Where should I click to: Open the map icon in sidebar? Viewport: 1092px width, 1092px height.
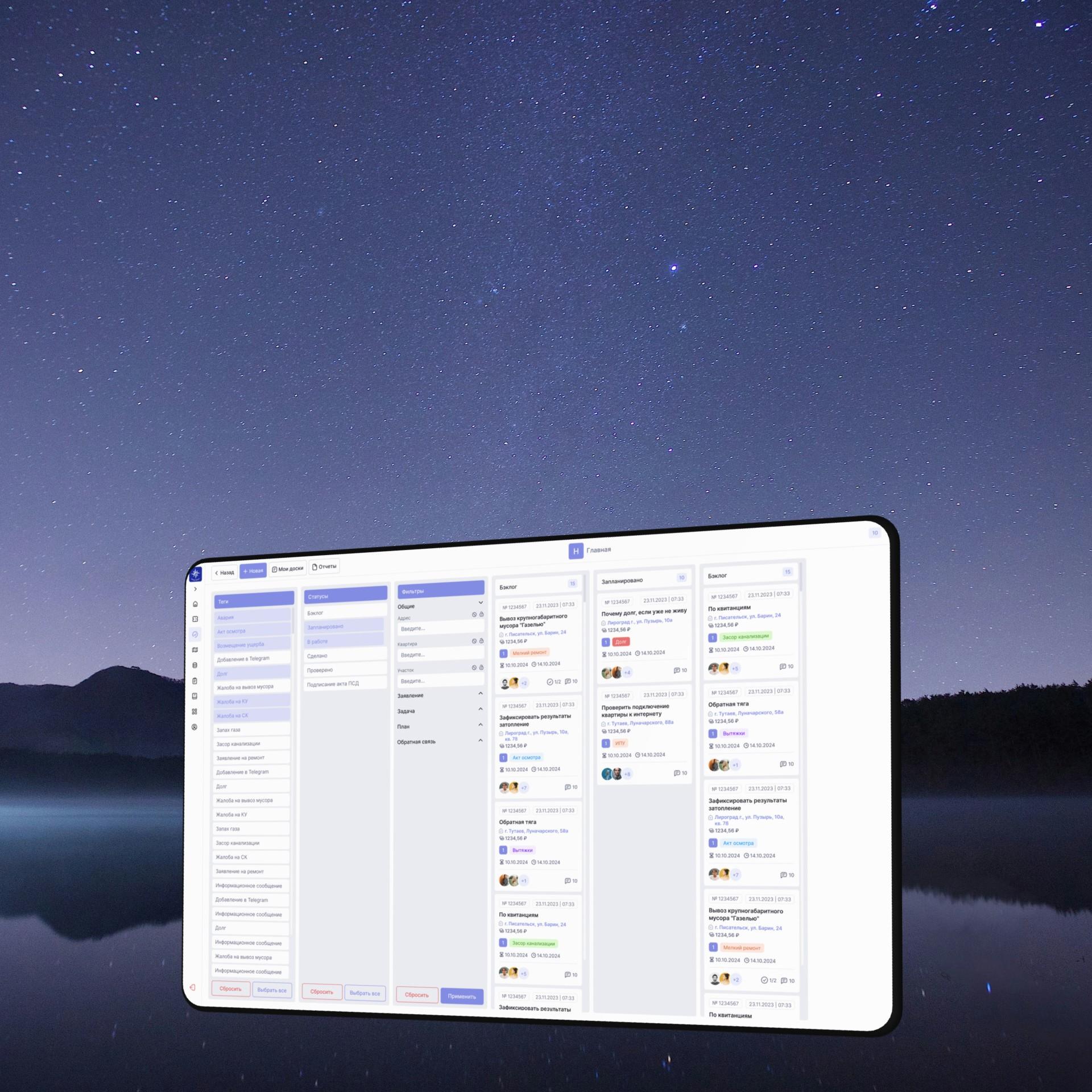[195, 650]
